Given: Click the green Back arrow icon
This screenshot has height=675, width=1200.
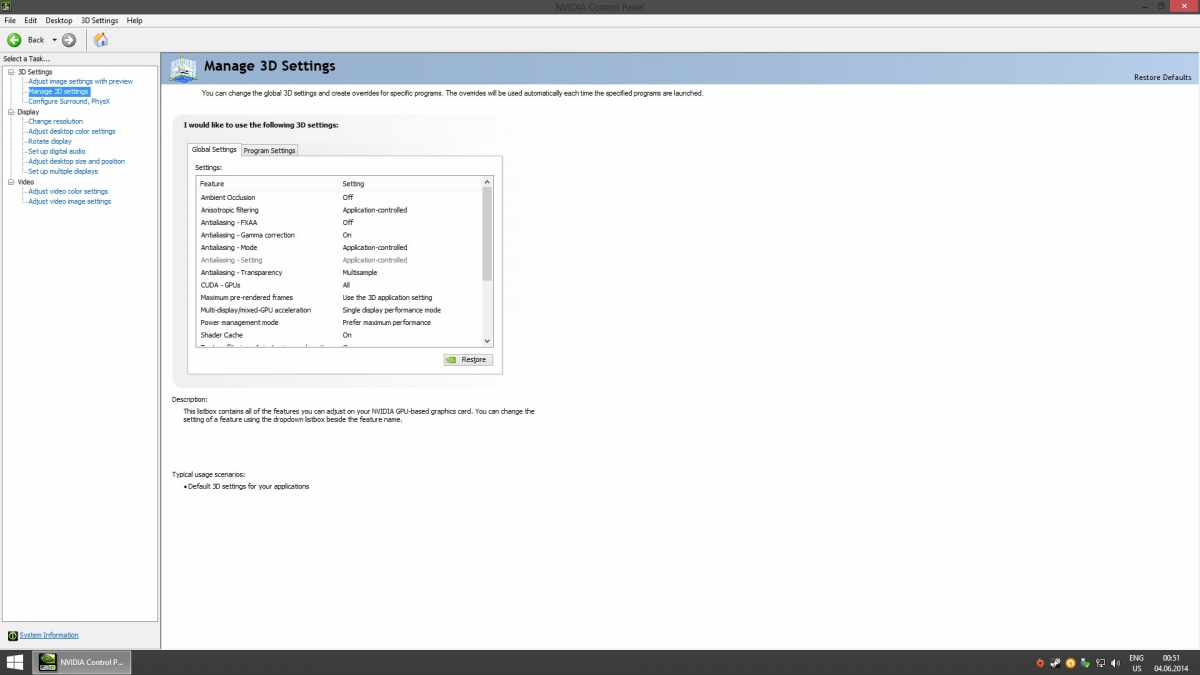Looking at the screenshot, I should tap(14, 40).
